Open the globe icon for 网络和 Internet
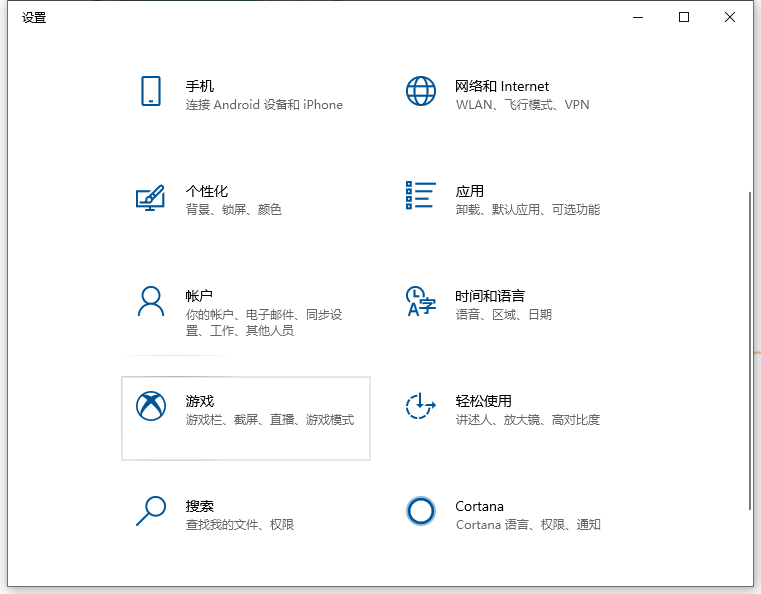 pyautogui.click(x=421, y=91)
